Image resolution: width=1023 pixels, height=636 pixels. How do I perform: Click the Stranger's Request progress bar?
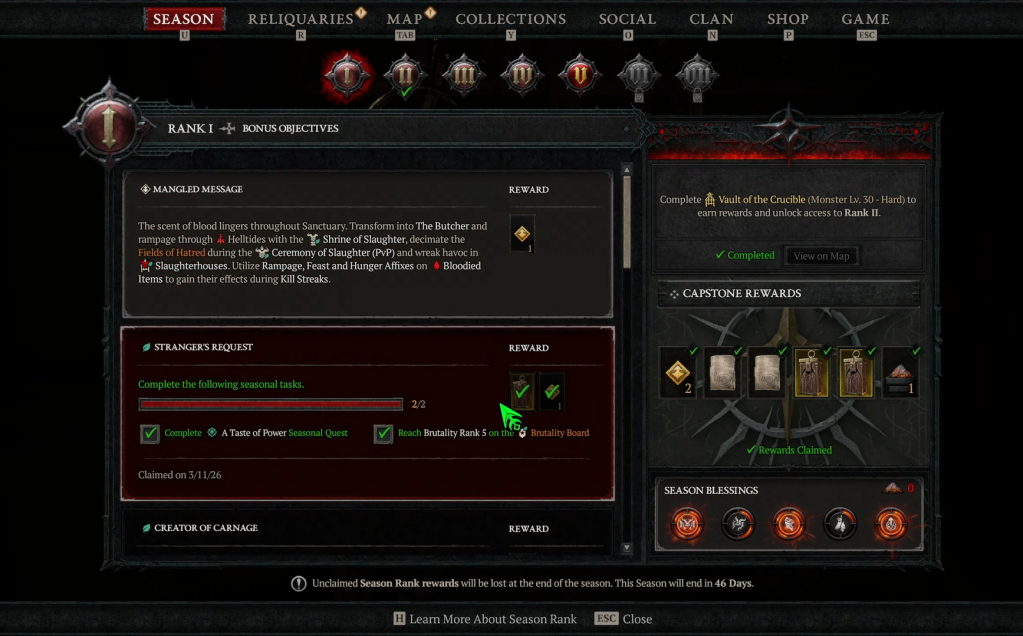pos(271,404)
